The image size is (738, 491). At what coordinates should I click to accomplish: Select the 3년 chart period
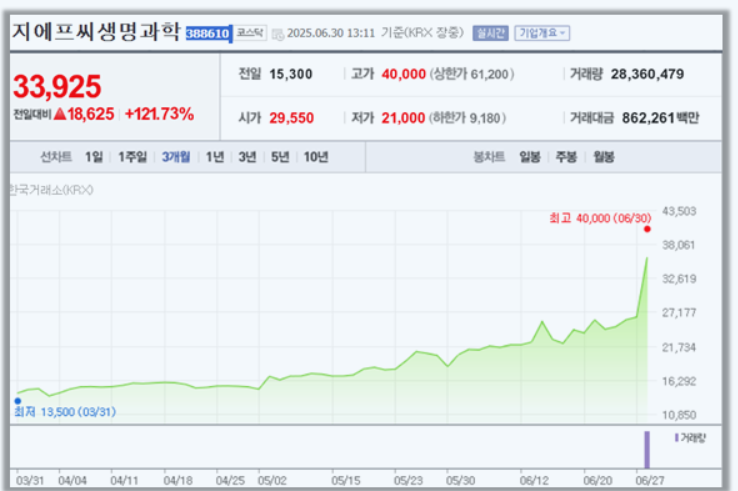tap(247, 157)
